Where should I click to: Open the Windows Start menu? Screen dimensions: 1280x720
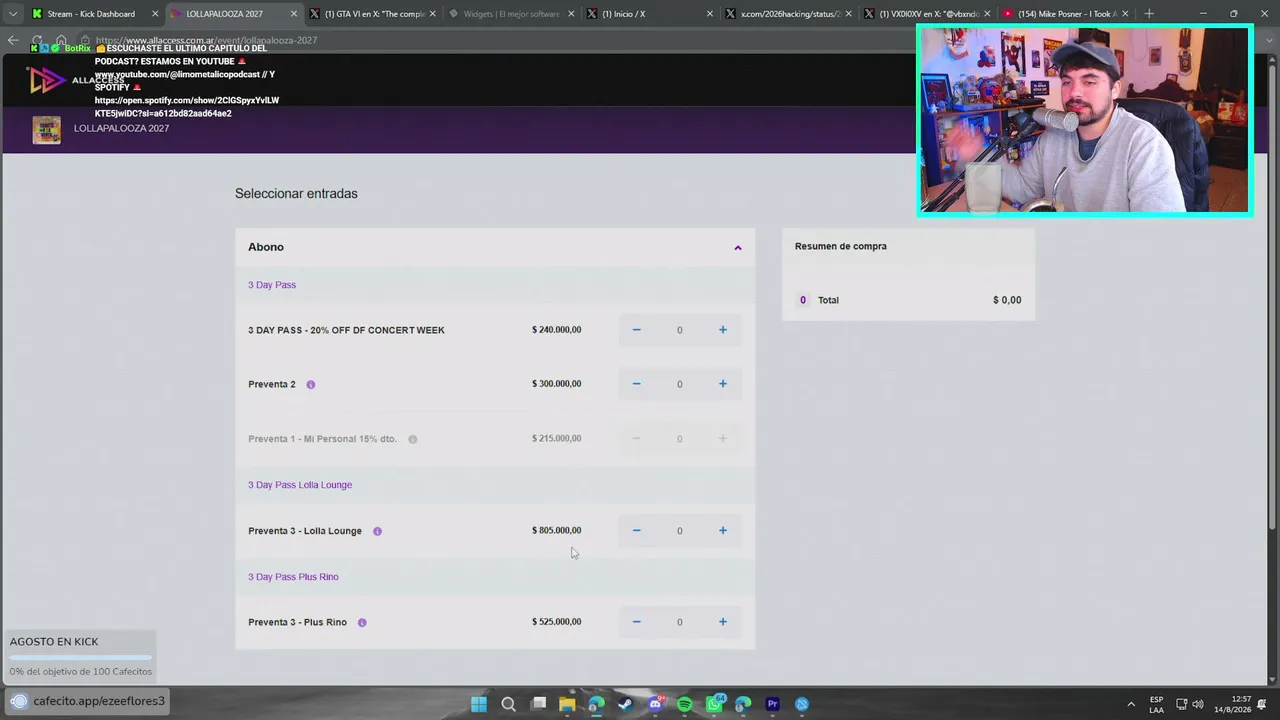pos(479,704)
